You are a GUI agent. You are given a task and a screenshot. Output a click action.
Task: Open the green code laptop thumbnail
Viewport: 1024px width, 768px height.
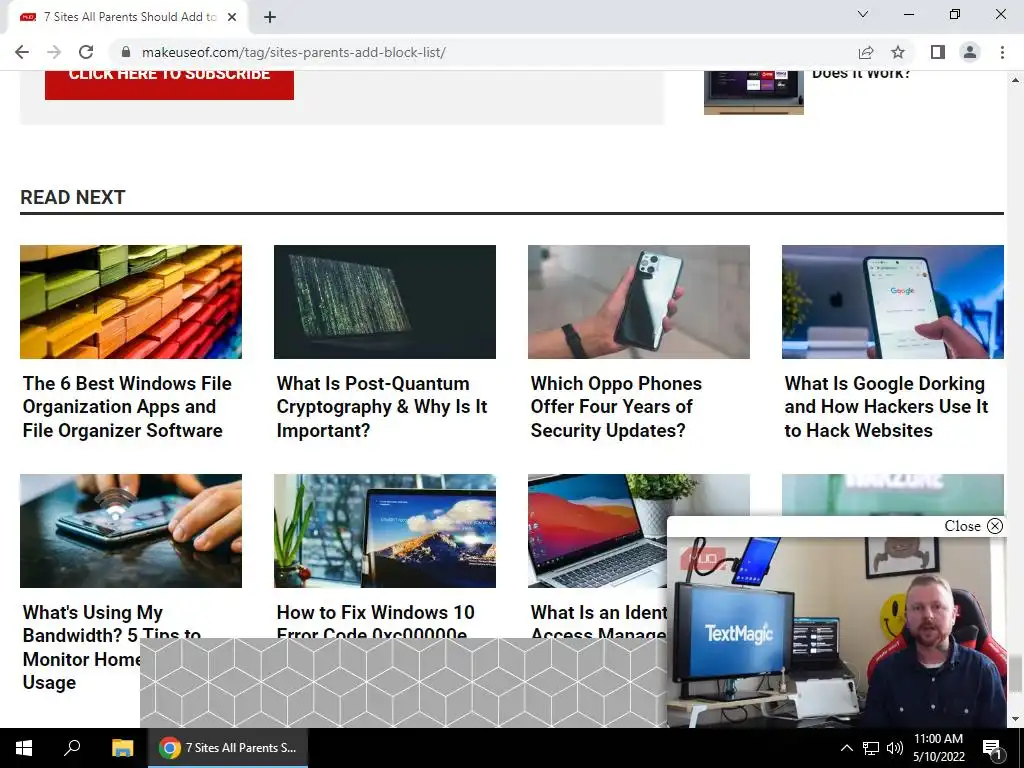[385, 302]
